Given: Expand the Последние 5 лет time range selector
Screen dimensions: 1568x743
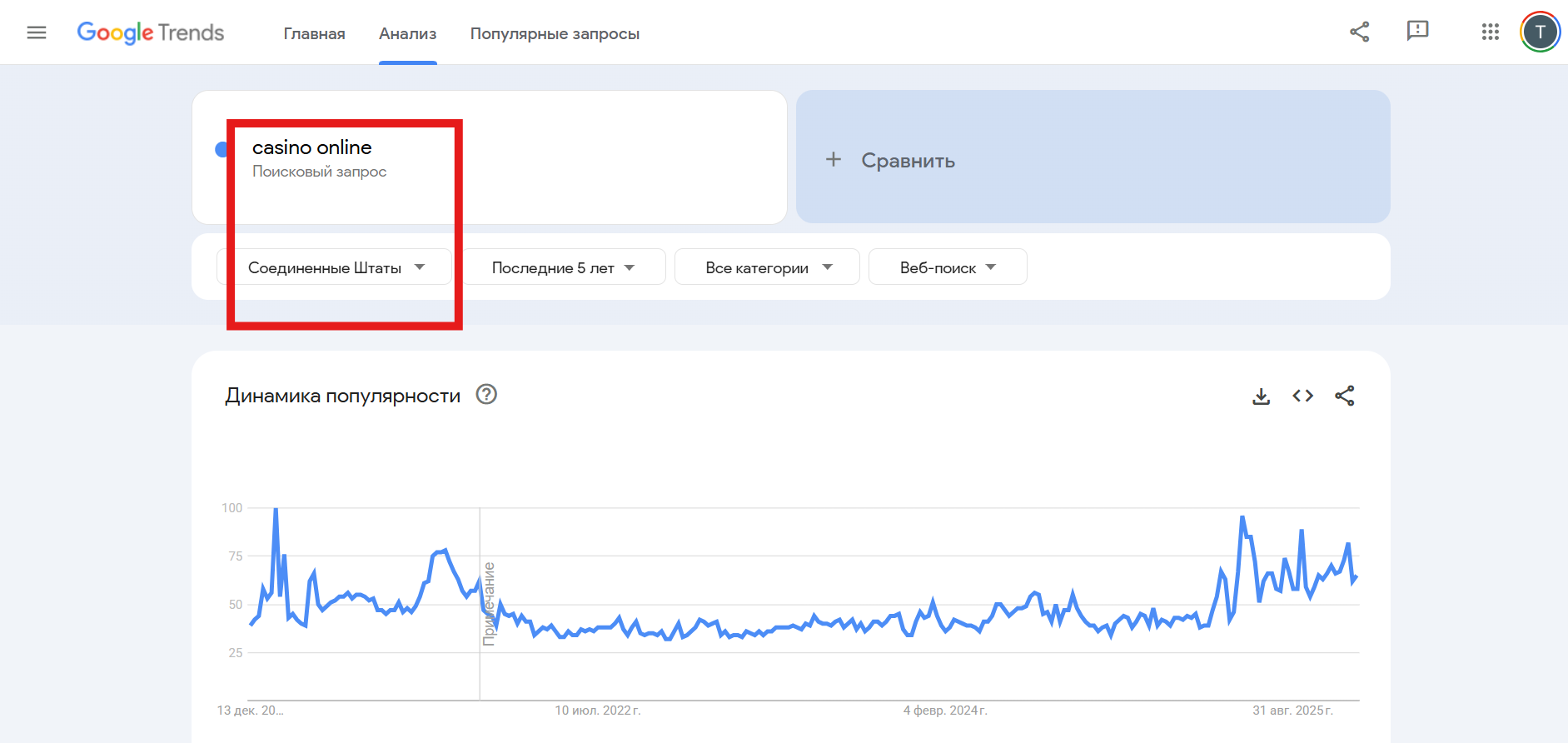Looking at the screenshot, I should pos(563,267).
